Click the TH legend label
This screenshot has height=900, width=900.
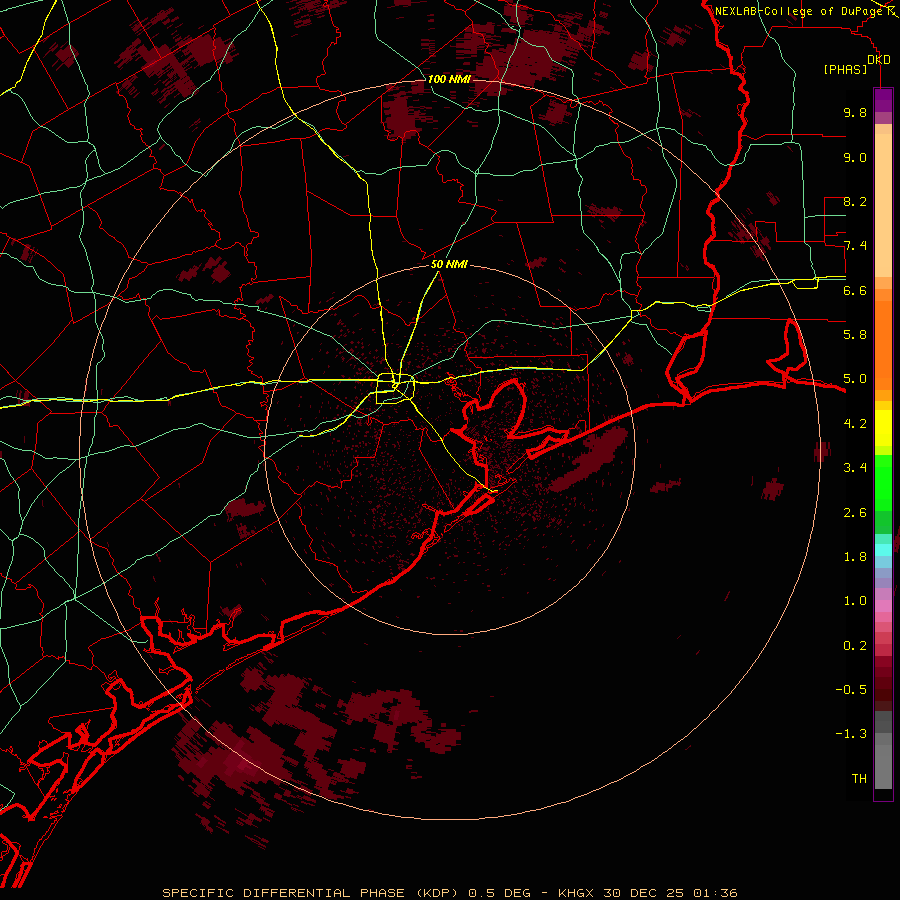[859, 779]
